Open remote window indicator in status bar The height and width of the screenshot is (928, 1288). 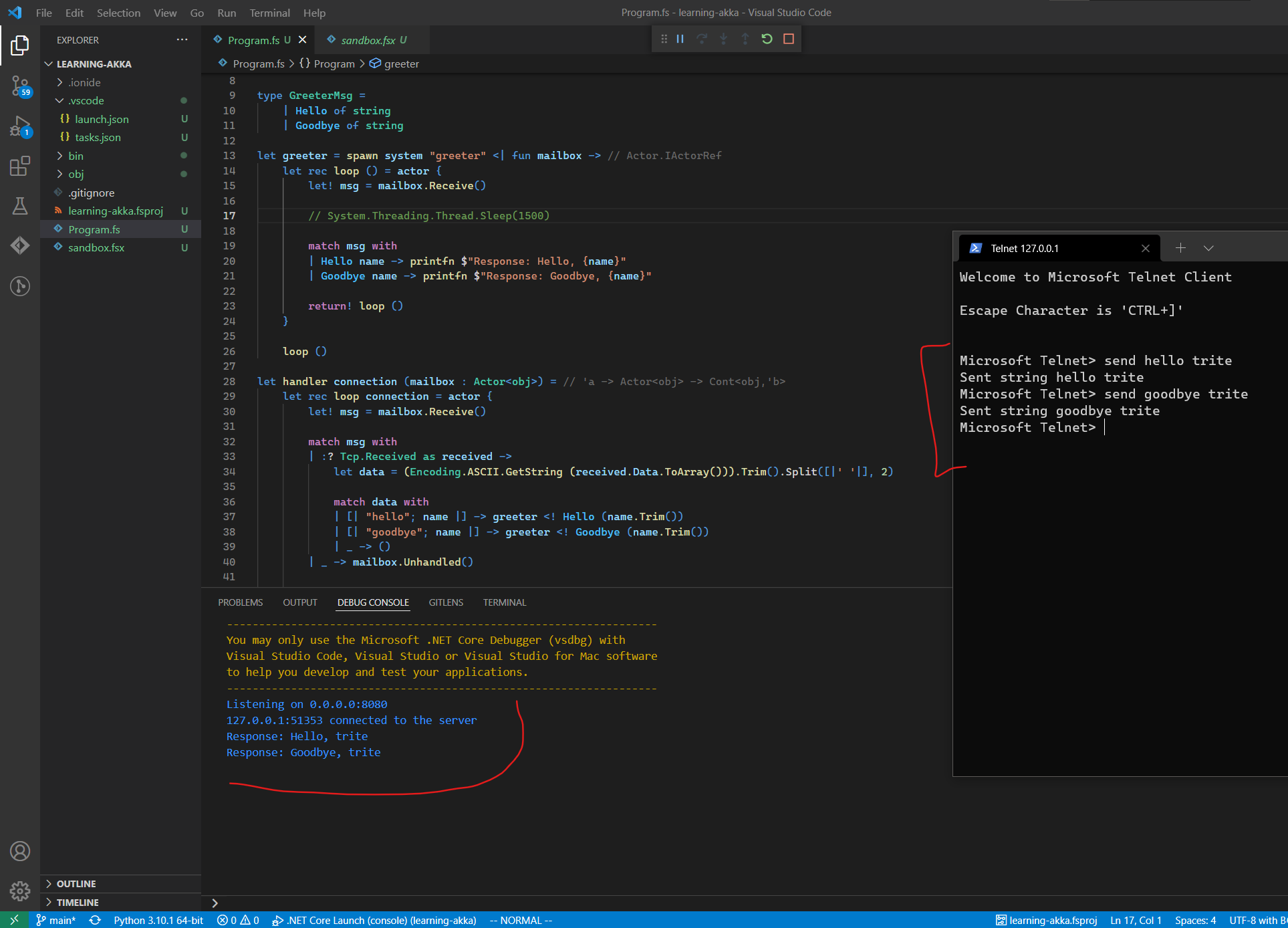15,920
